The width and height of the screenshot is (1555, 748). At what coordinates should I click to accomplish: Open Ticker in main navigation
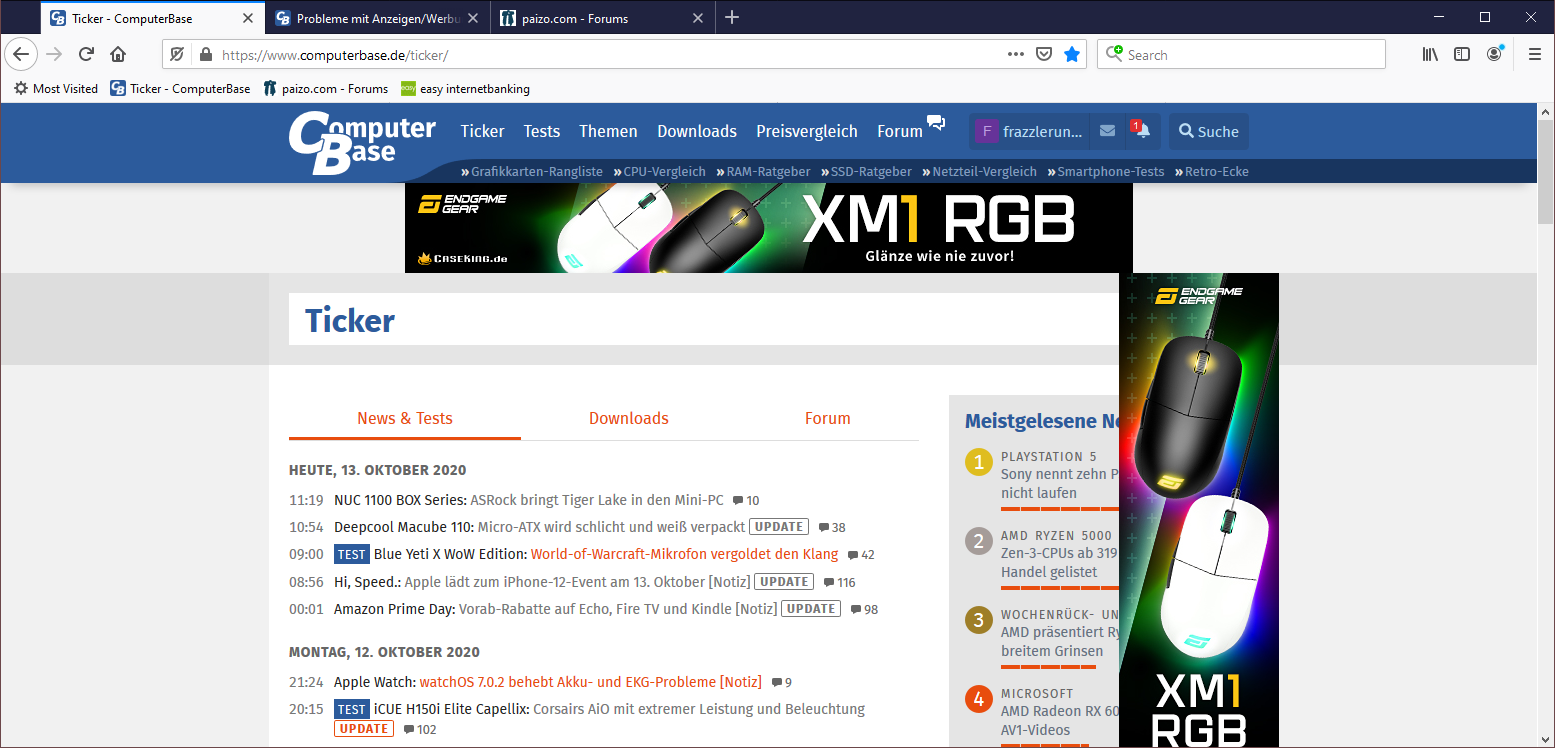482,131
